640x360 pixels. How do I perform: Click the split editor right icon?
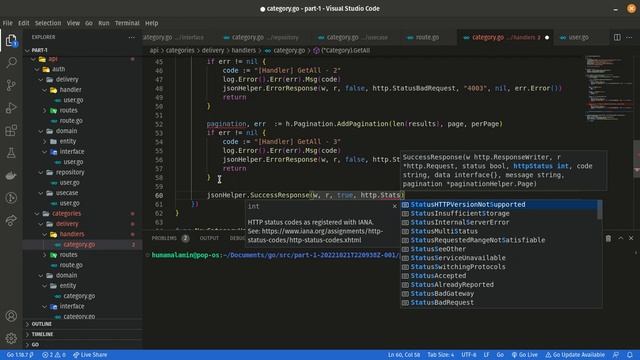point(617,37)
